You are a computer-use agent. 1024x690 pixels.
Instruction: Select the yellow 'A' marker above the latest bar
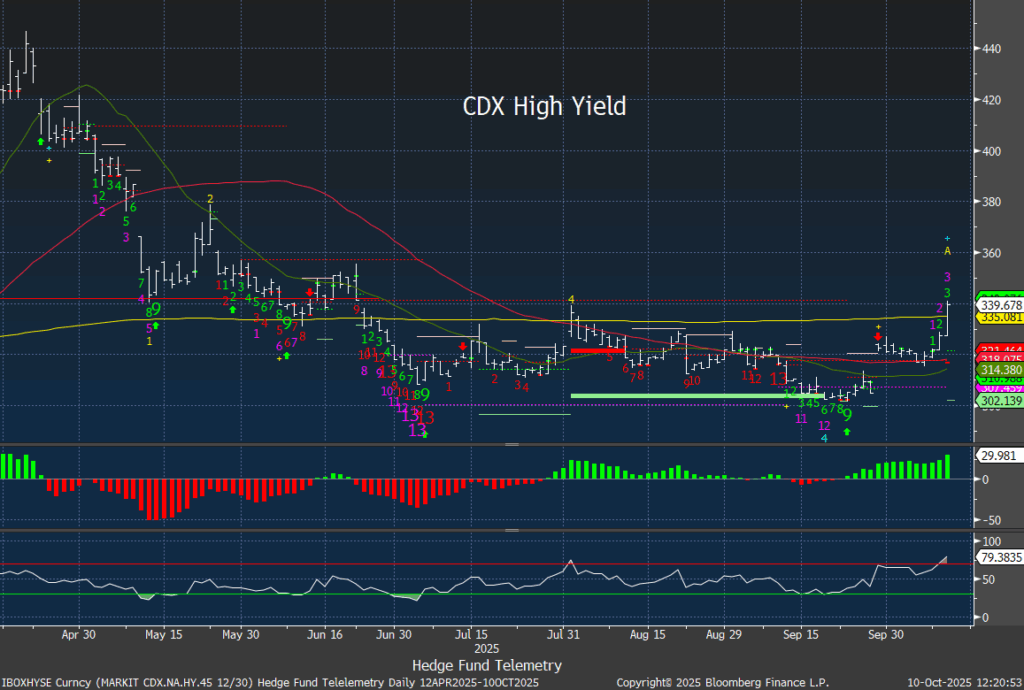[947, 252]
